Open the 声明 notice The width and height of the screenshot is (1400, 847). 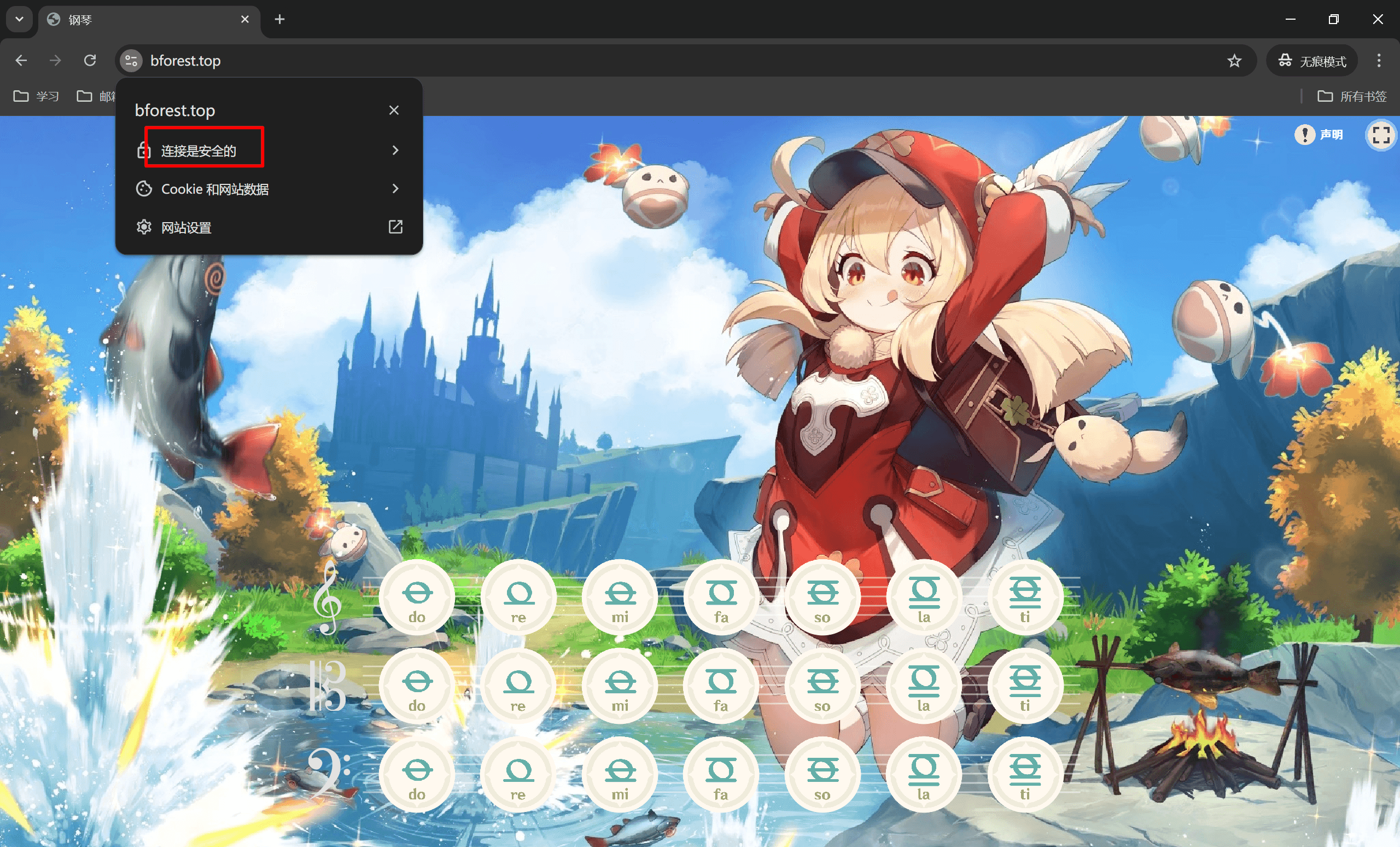(x=1319, y=135)
